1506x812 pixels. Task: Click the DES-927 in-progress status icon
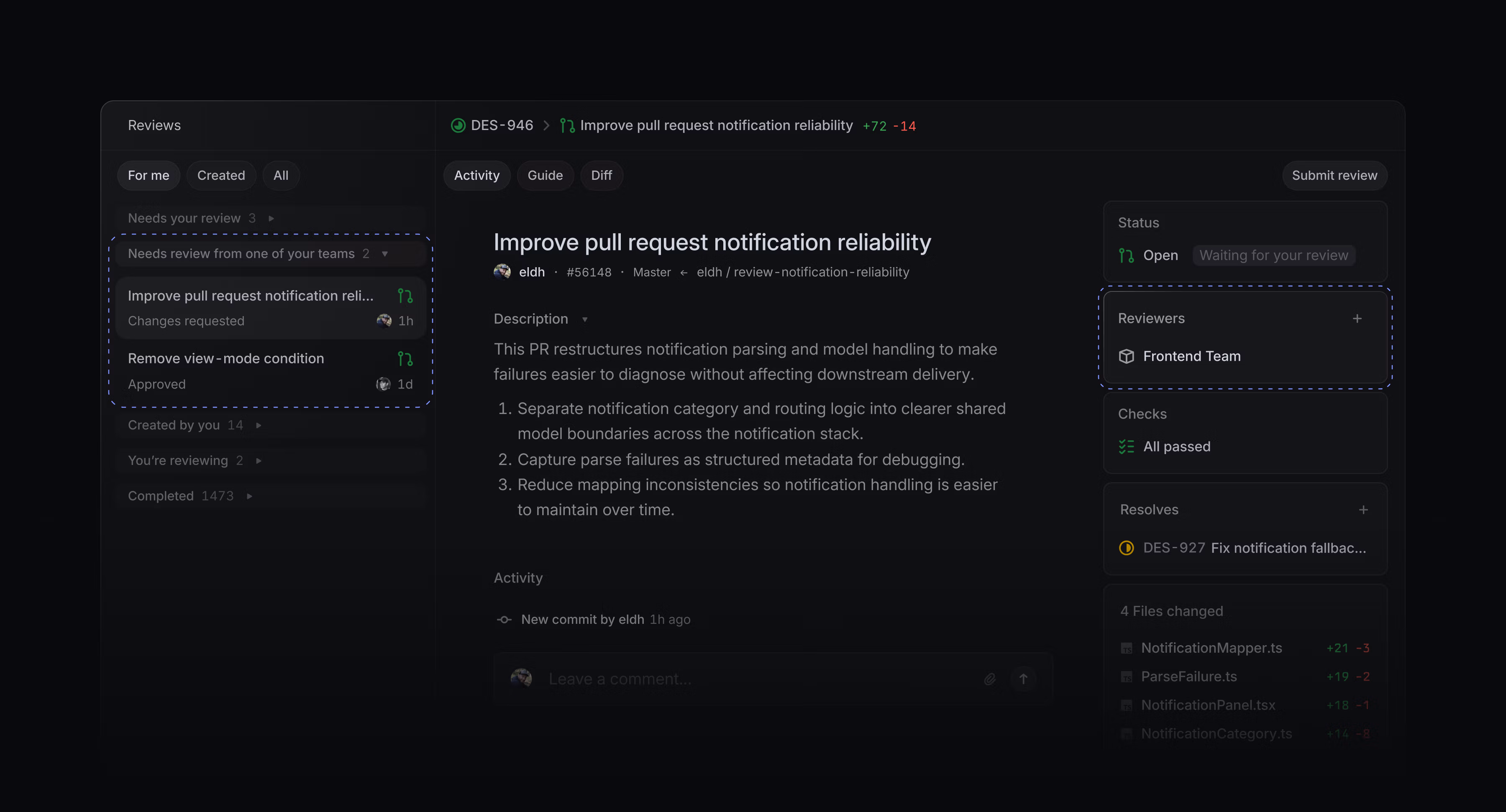(x=1126, y=548)
